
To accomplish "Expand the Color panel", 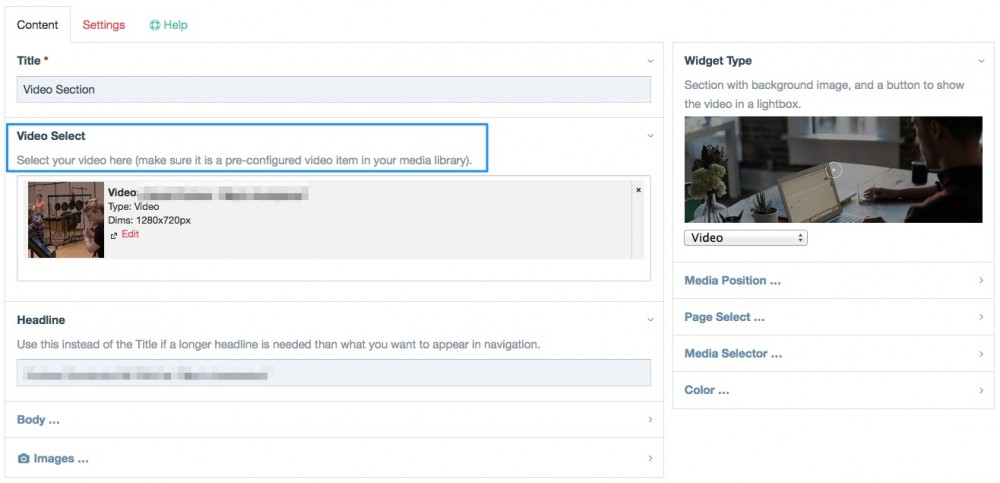I will 981,390.
